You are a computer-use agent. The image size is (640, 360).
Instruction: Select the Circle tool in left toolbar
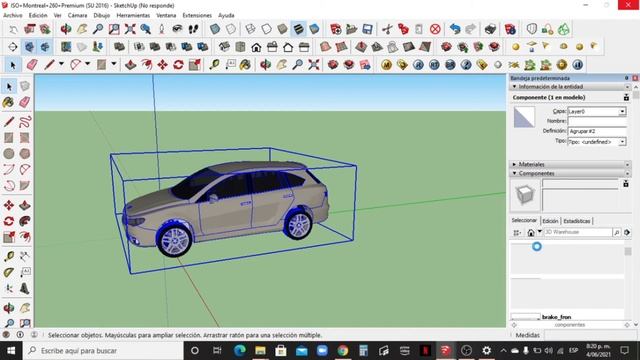click(9, 153)
